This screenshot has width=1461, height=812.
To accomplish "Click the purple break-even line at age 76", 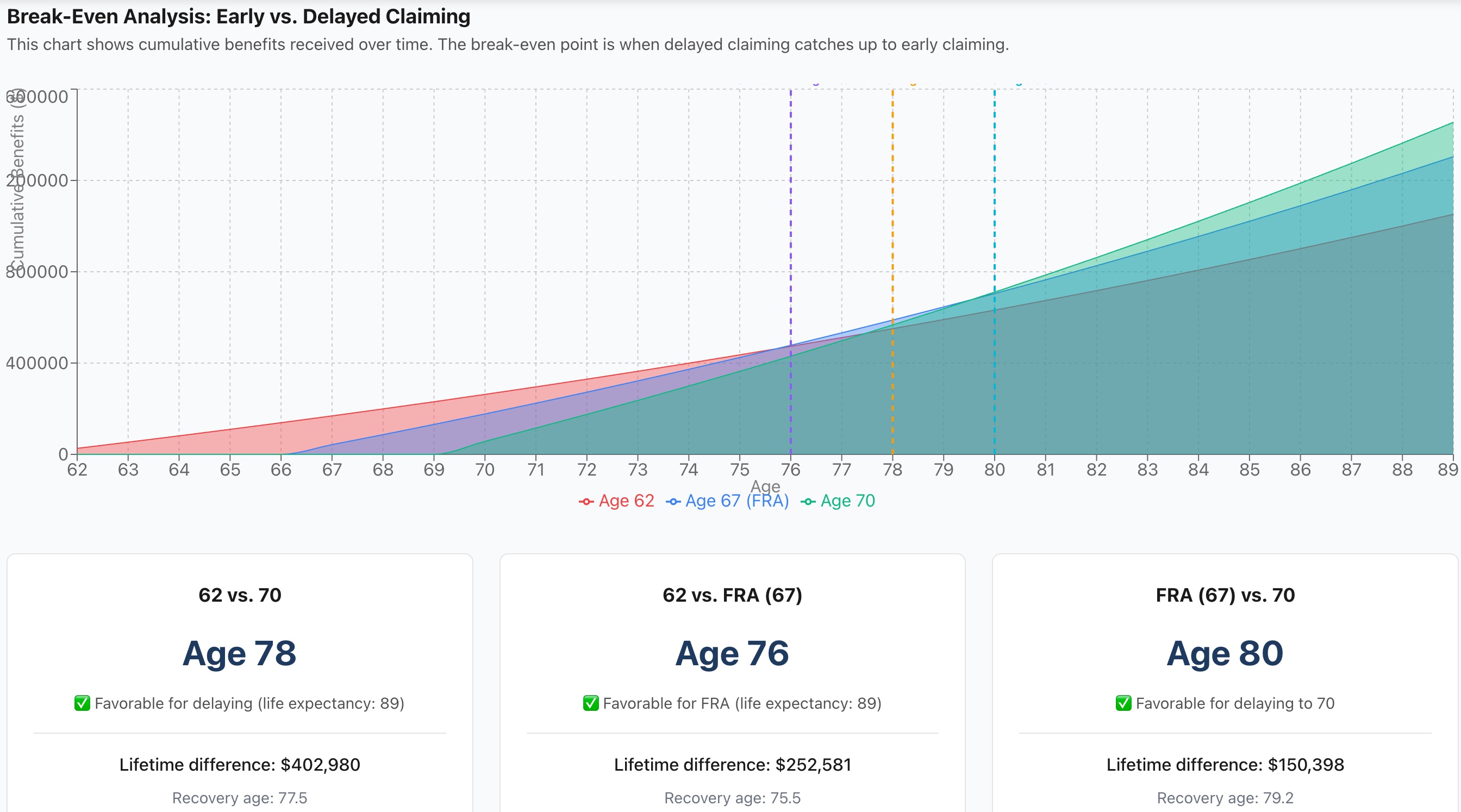I will coord(791,271).
